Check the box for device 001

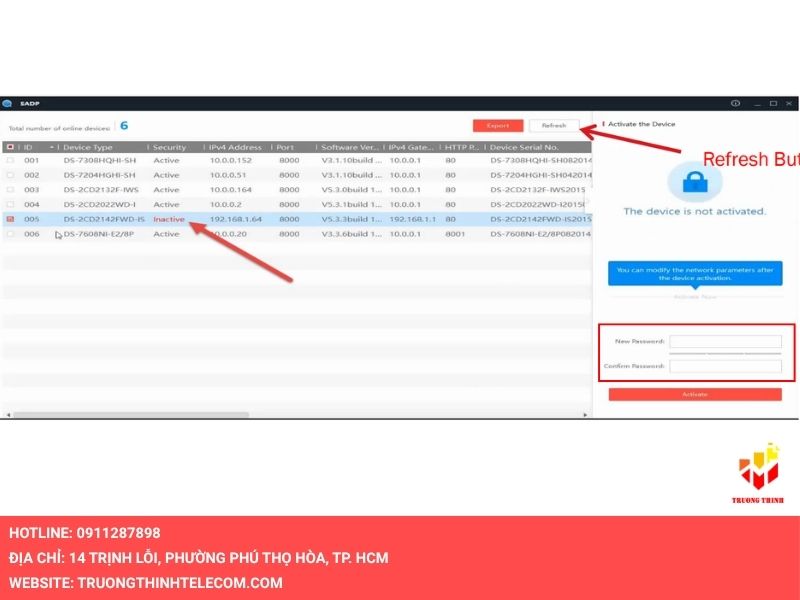10,160
